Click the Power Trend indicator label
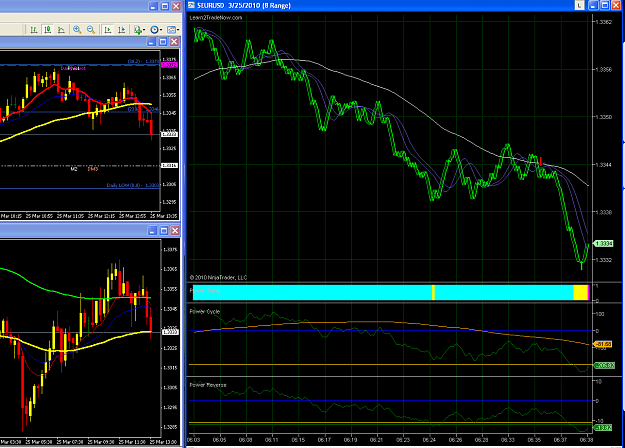This screenshot has width=625, height=448. 205,290
